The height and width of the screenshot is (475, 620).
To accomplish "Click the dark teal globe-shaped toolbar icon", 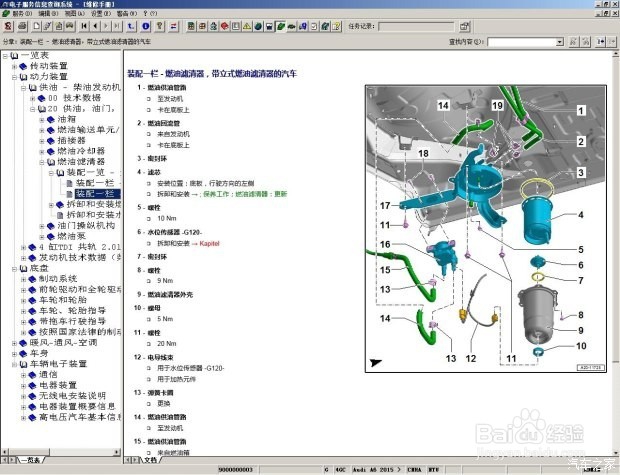I will coord(258,26).
